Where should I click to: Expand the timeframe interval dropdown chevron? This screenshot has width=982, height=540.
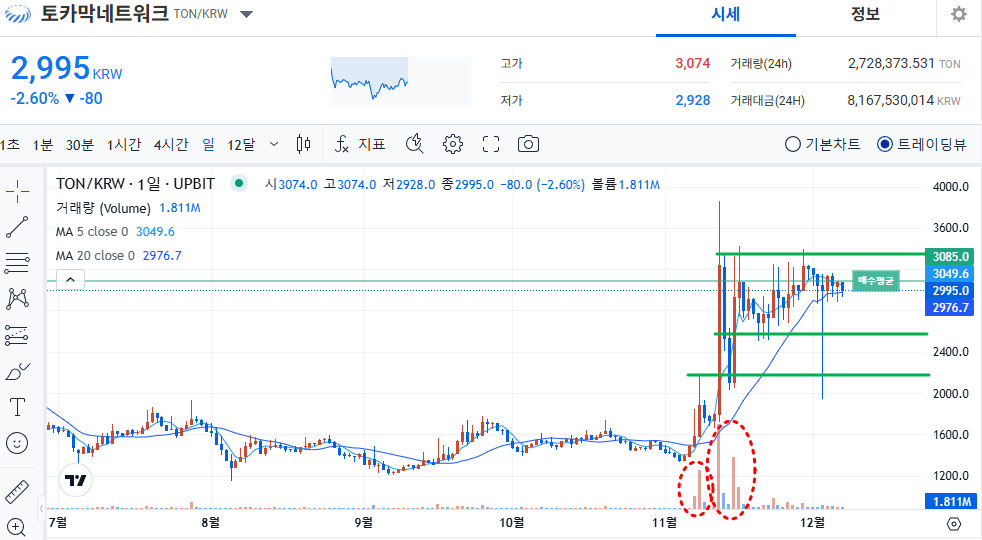[x=274, y=144]
